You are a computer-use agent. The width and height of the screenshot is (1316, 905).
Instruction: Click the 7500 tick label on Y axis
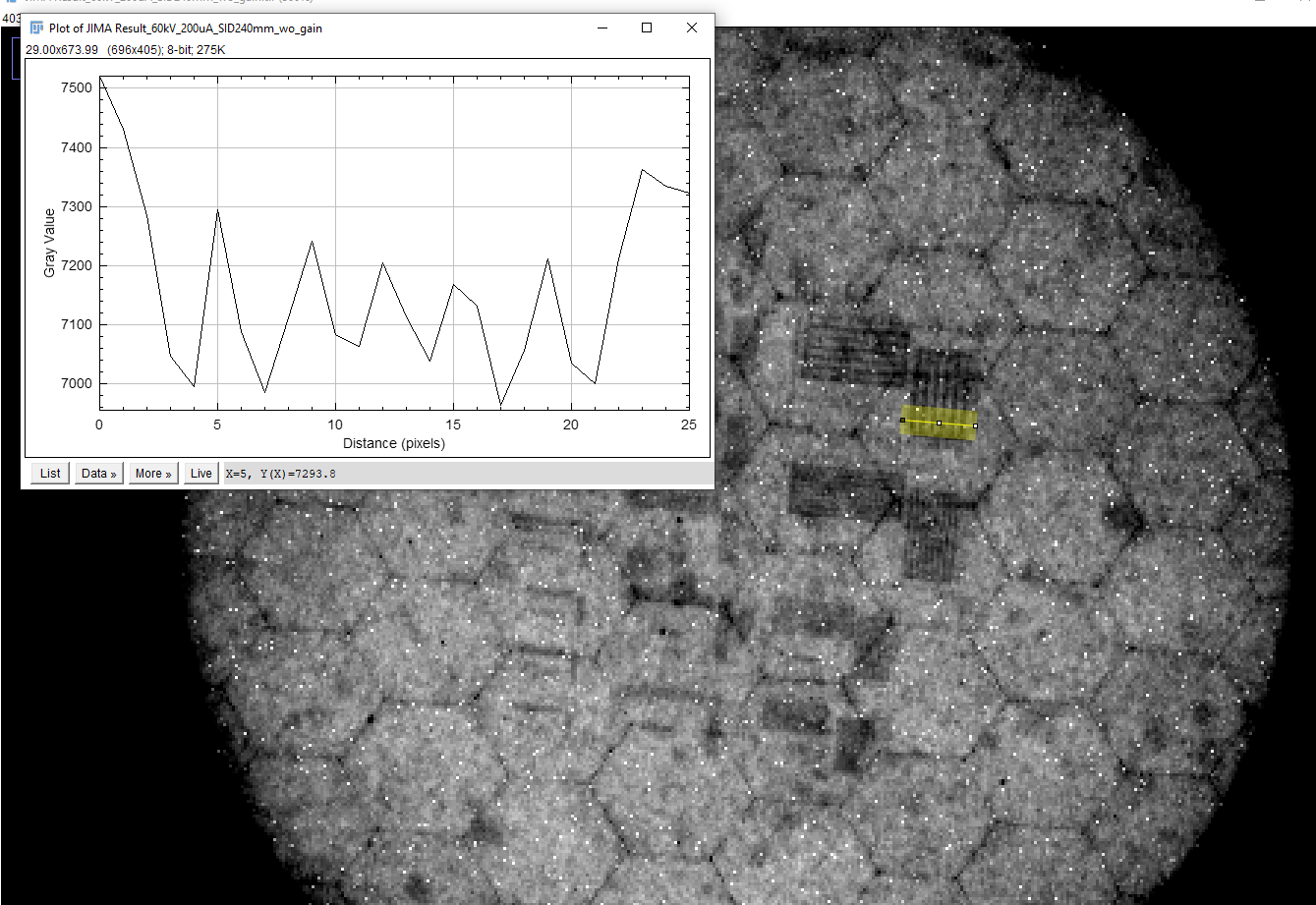tap(76, 88)
